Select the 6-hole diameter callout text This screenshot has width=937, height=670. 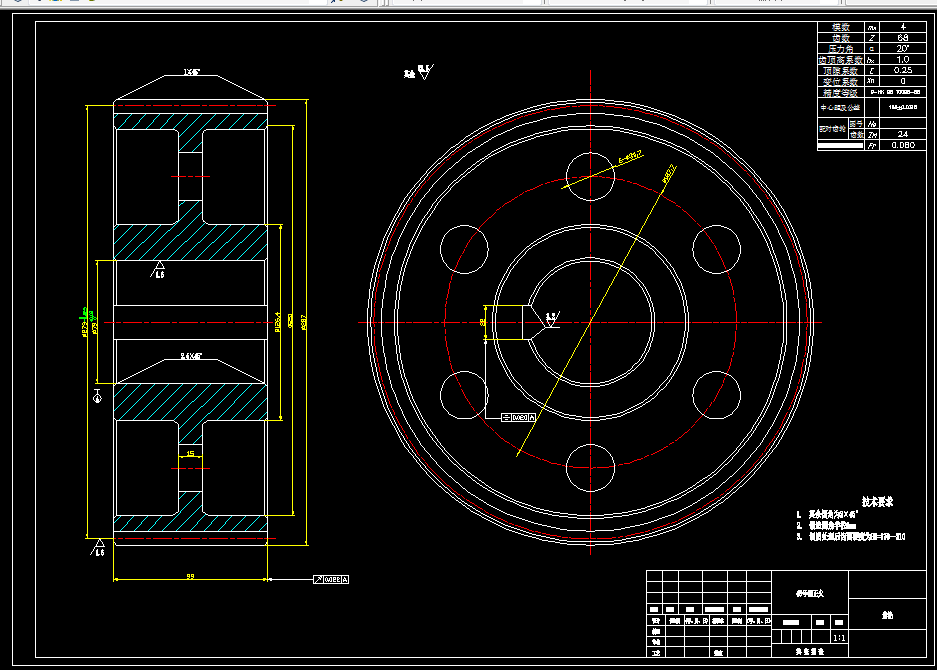click(630, 157)
